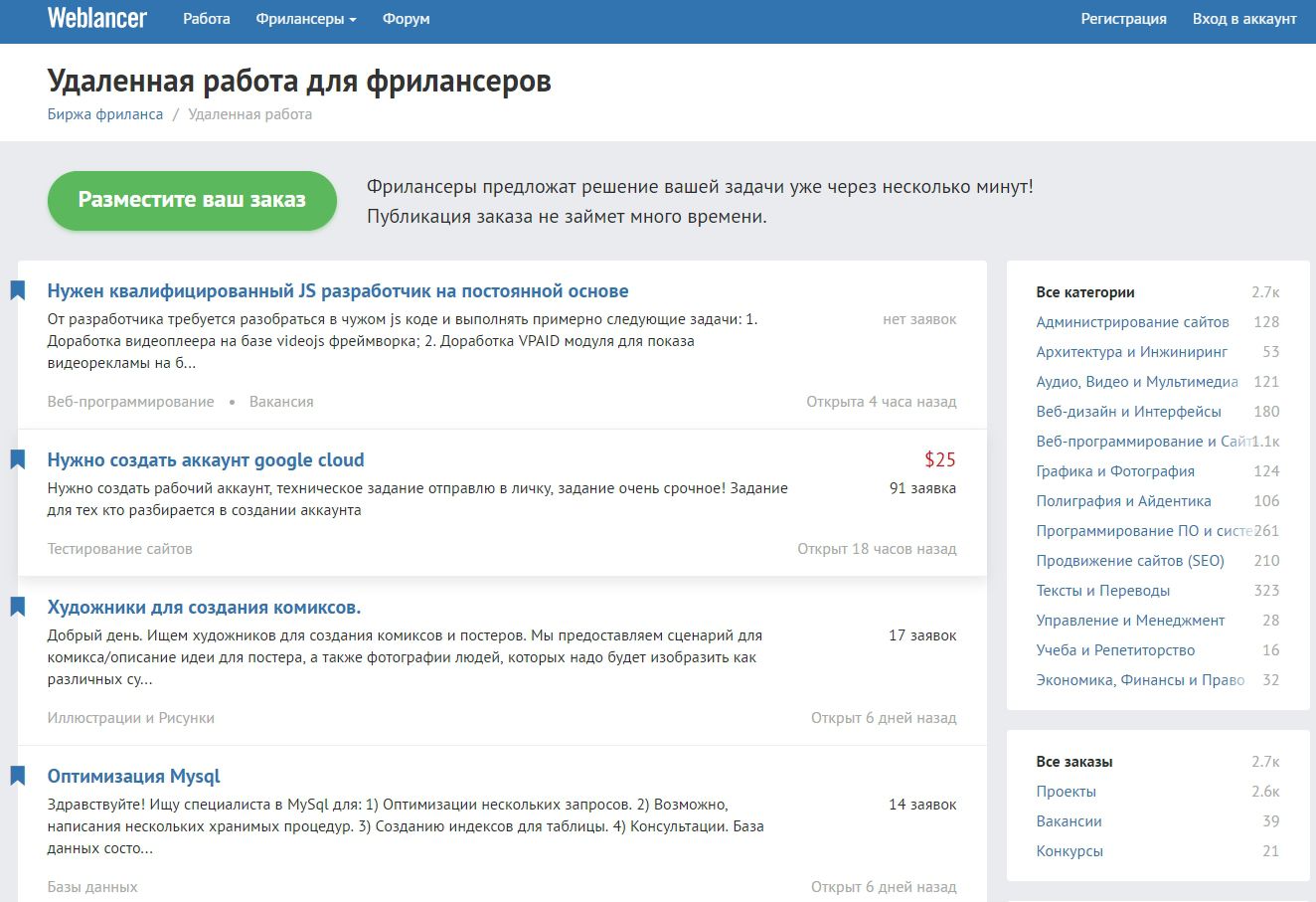Filter orders by Конкурсы
The image size is (1316, 902).
coord(1069,851)
